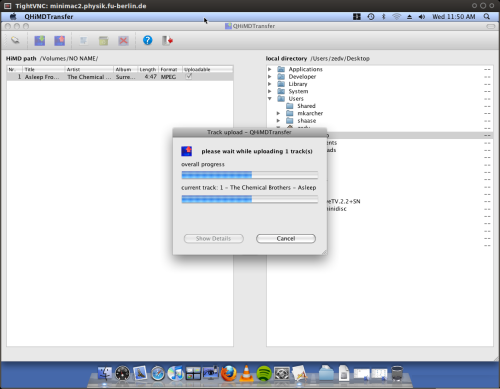
Task: Sort by the Title column header
Action: click(x=43, y=69)
